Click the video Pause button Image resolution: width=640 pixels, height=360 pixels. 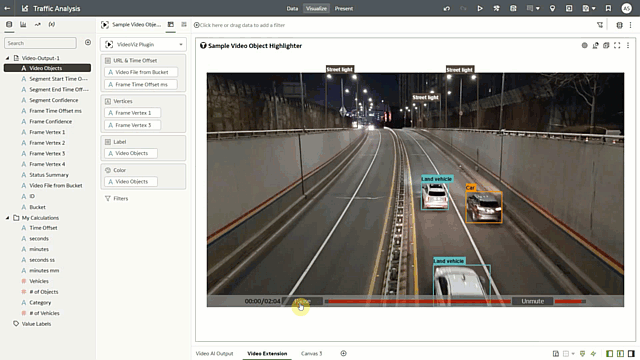pyautogui.click(x=302, y=301)
